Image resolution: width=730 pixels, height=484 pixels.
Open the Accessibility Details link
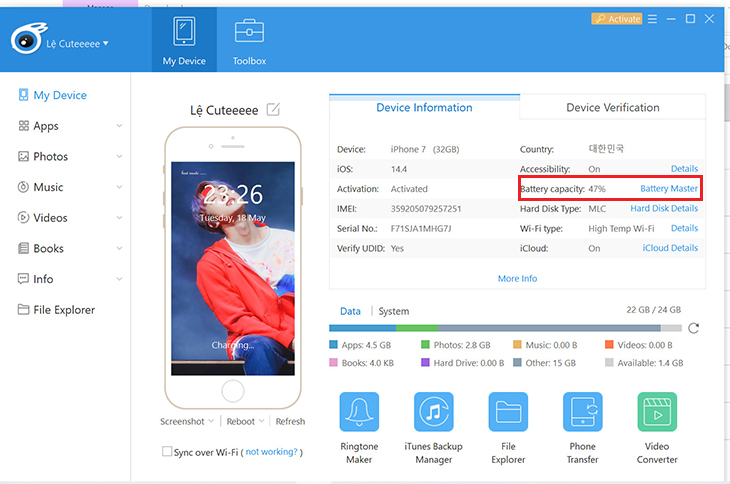684,168
